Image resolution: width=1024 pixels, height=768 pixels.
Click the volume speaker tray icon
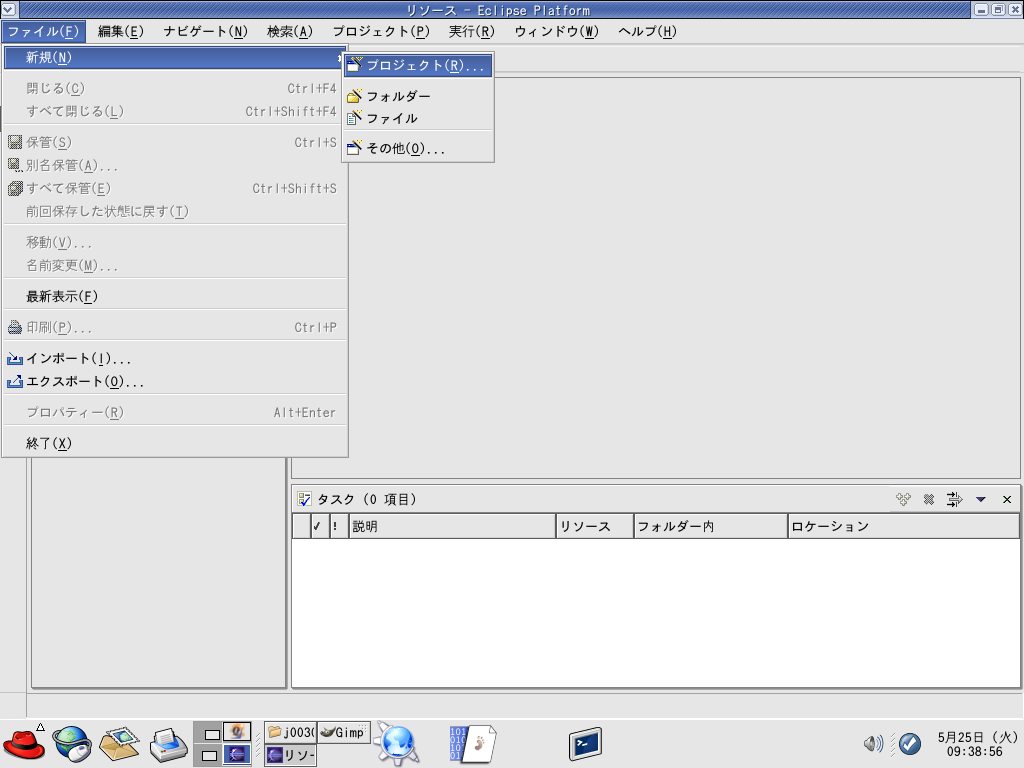(873, 743)
